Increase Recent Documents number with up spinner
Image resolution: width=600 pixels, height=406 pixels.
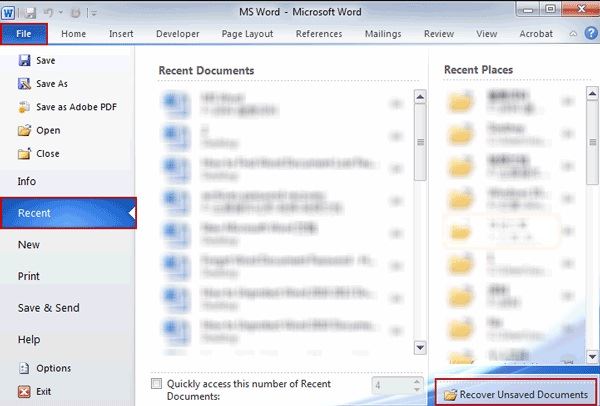point(417,381)
